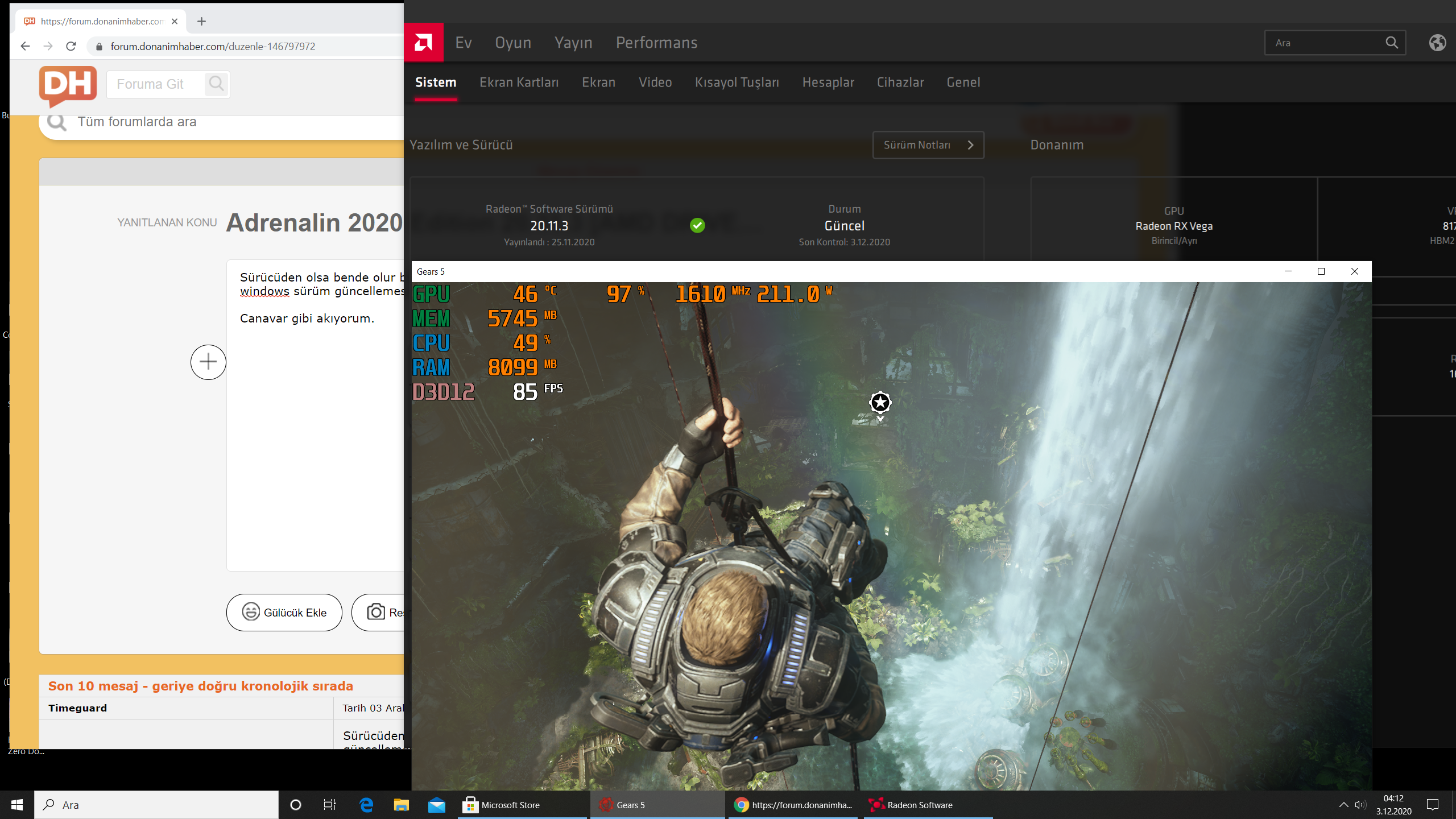Minimize the Gears 5 window
Screen dimensions: 1456x819
1288,271
